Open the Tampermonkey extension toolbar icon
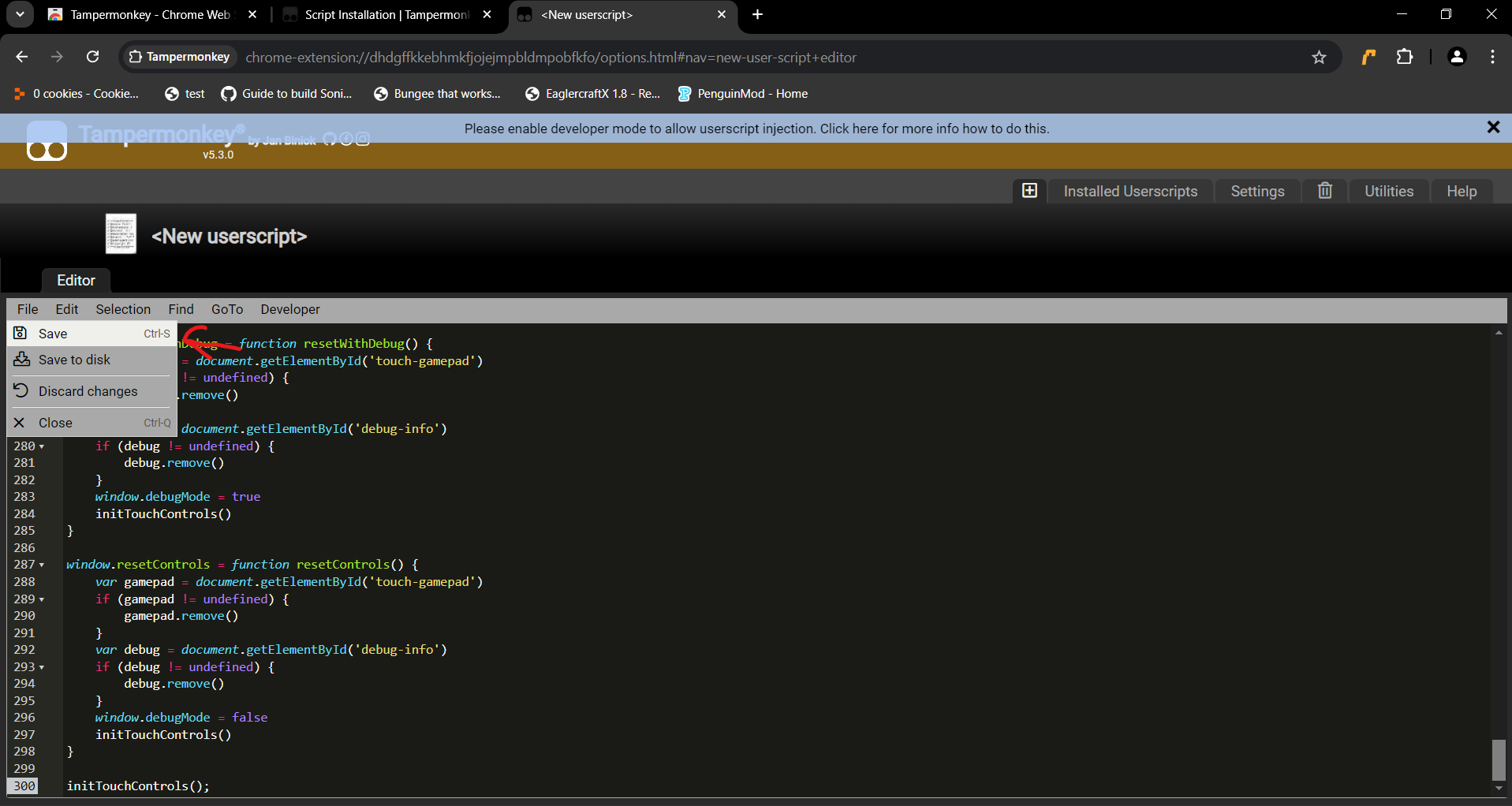The height and width of the screenshot is (806, 1512). click(1368, 57)
